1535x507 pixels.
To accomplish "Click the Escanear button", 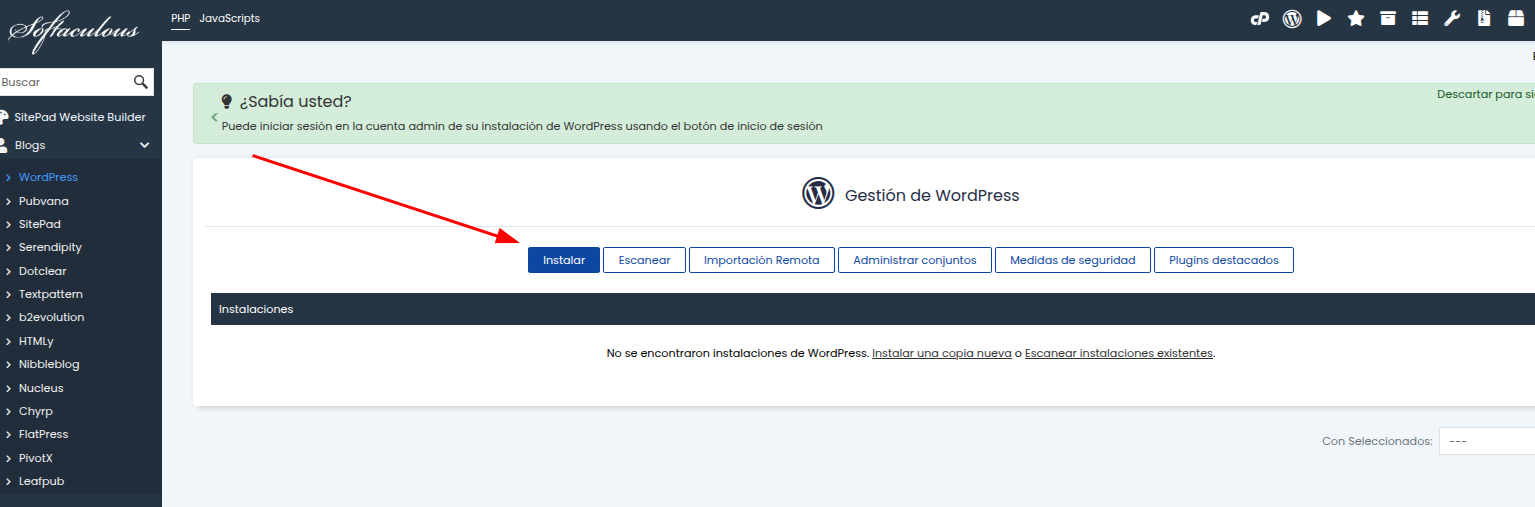I will (644, 260).
